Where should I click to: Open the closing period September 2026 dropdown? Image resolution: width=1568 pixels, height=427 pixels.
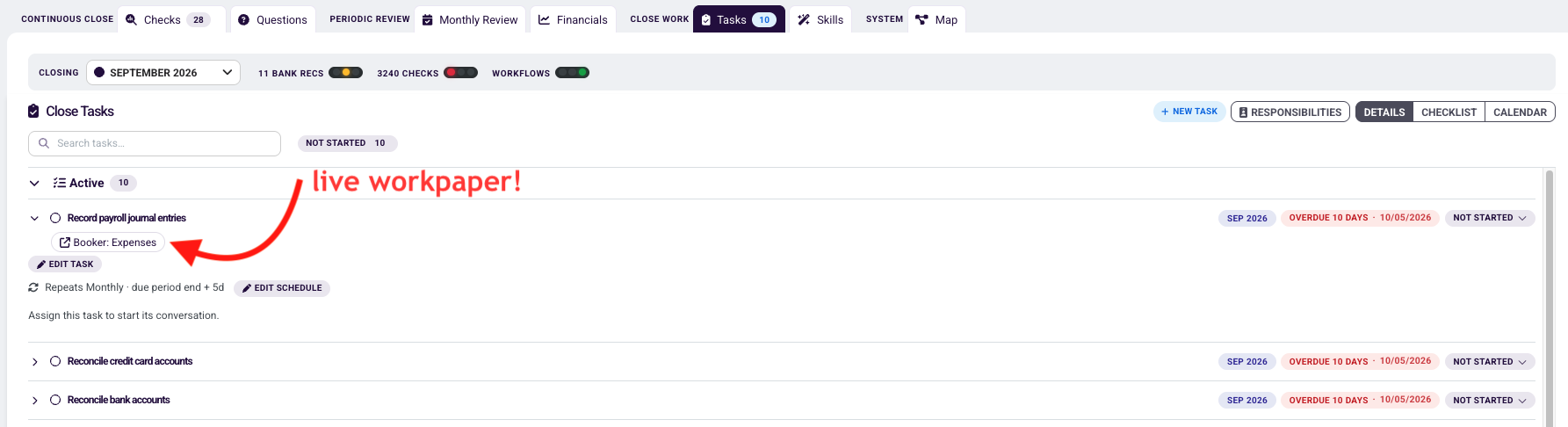point(163,73)
